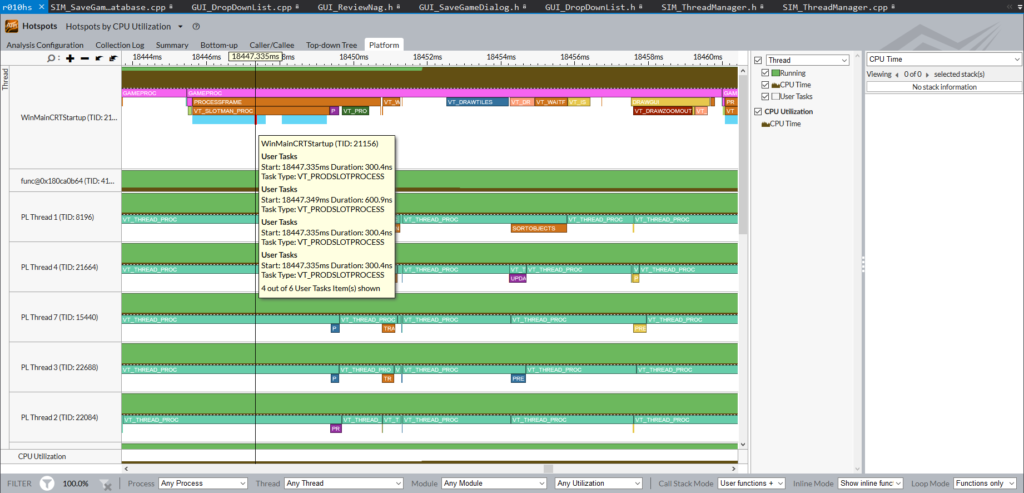Click the VTune Hotspots logo icon
The width and height of the screenshot is (1024, 493).
click(12, 27)
